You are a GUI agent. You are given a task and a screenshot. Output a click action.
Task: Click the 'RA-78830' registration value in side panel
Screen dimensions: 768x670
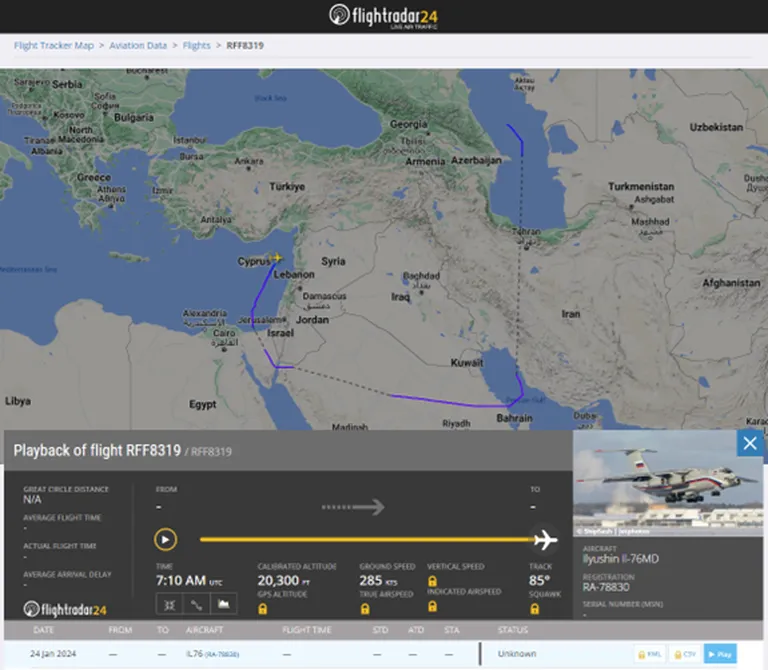click(x=606, y=587)
